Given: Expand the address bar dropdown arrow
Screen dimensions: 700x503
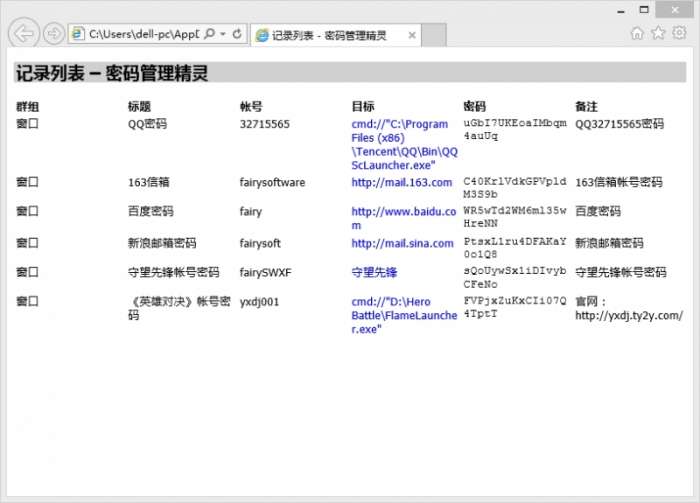Looking at the screenshot, I should (222, 34).
